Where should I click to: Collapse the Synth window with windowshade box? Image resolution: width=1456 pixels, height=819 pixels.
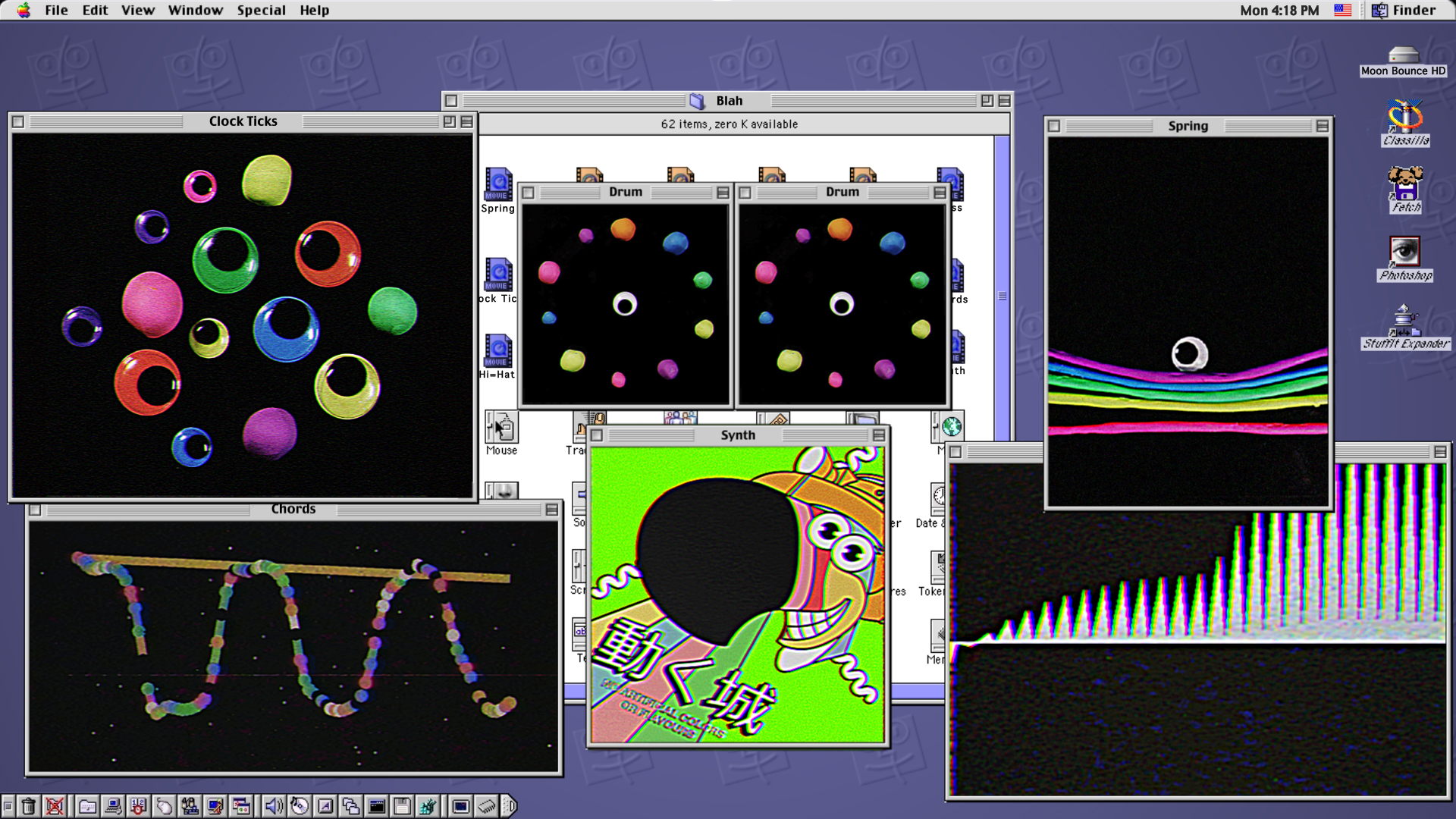point(878,435)
